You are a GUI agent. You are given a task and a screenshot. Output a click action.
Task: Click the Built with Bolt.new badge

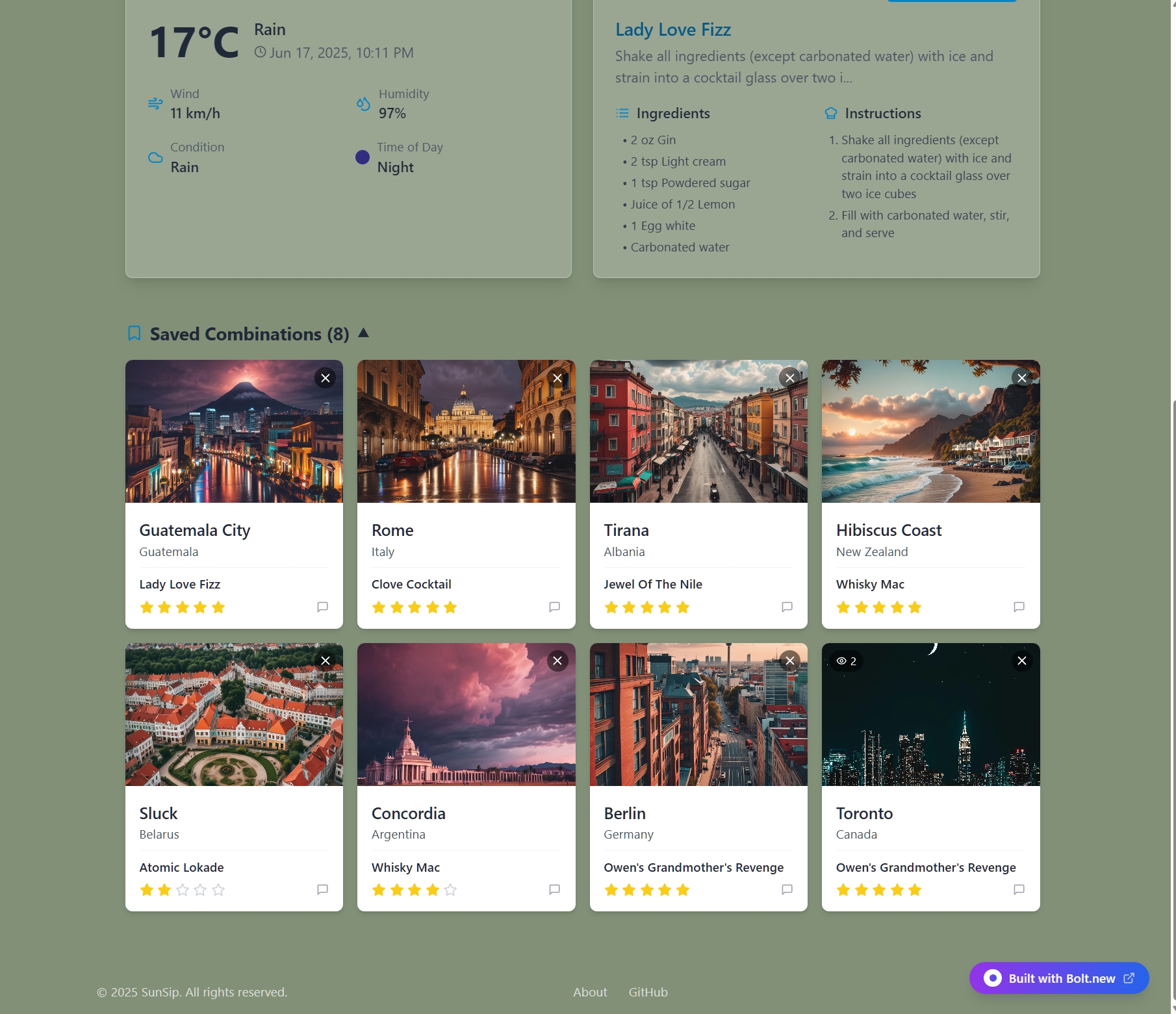(x=1059, y=978)
